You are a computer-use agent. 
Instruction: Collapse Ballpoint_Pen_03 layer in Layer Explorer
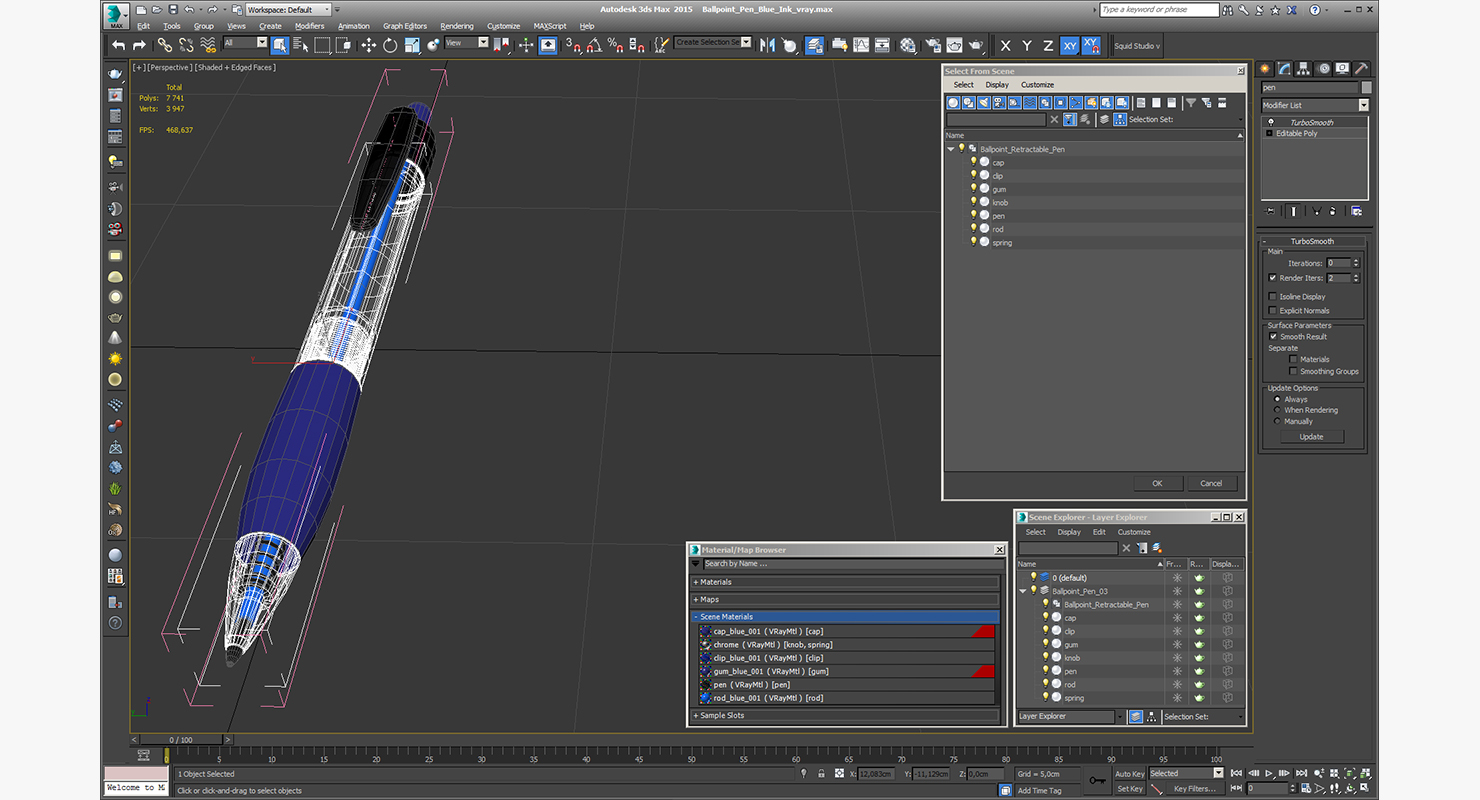tap(1022, 591)
